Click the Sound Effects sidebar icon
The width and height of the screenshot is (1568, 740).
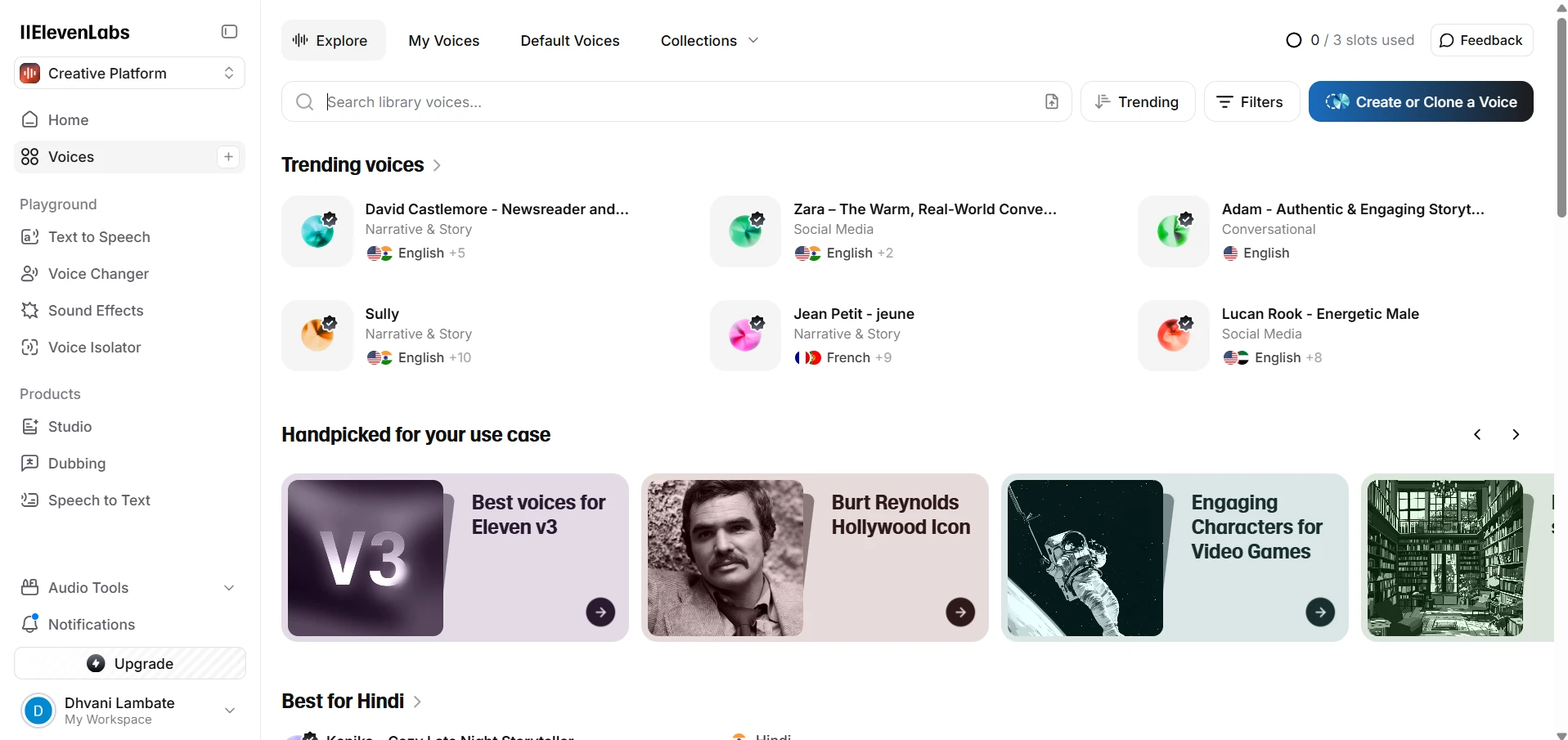coord(30,311)
